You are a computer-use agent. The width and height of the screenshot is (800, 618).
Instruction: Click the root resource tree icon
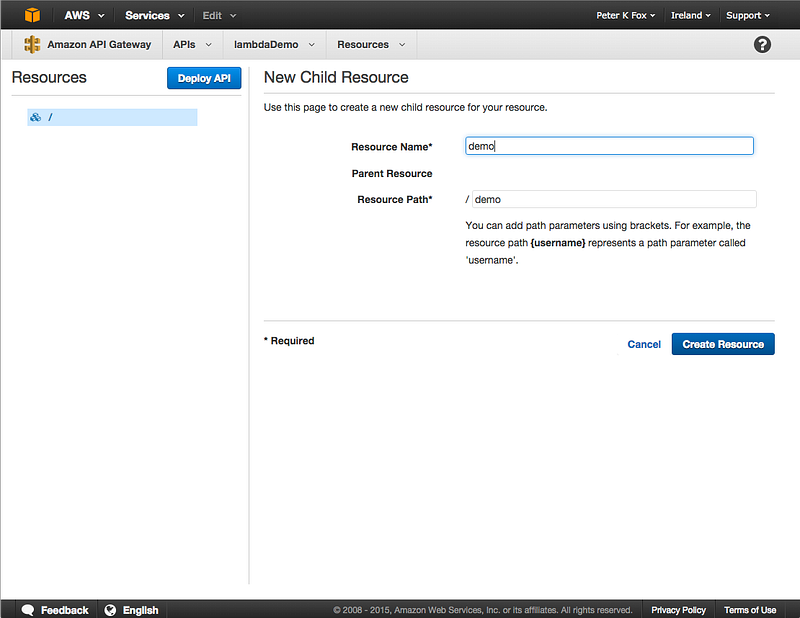[35, 117]
